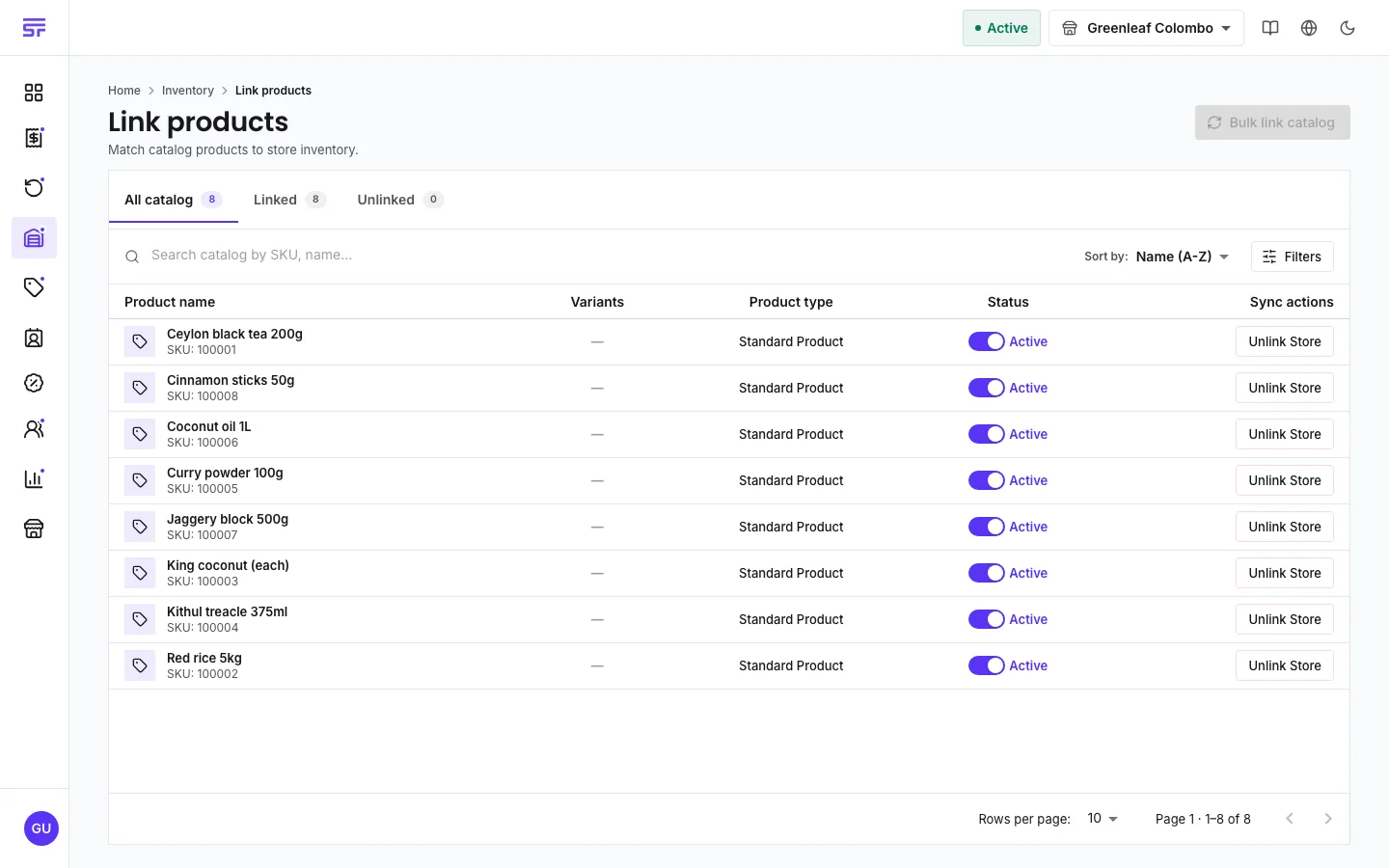Unlink Store for Ceylon black tea 200g
This screenshot has height=868, width=1389.
[x=1285, y=341]
